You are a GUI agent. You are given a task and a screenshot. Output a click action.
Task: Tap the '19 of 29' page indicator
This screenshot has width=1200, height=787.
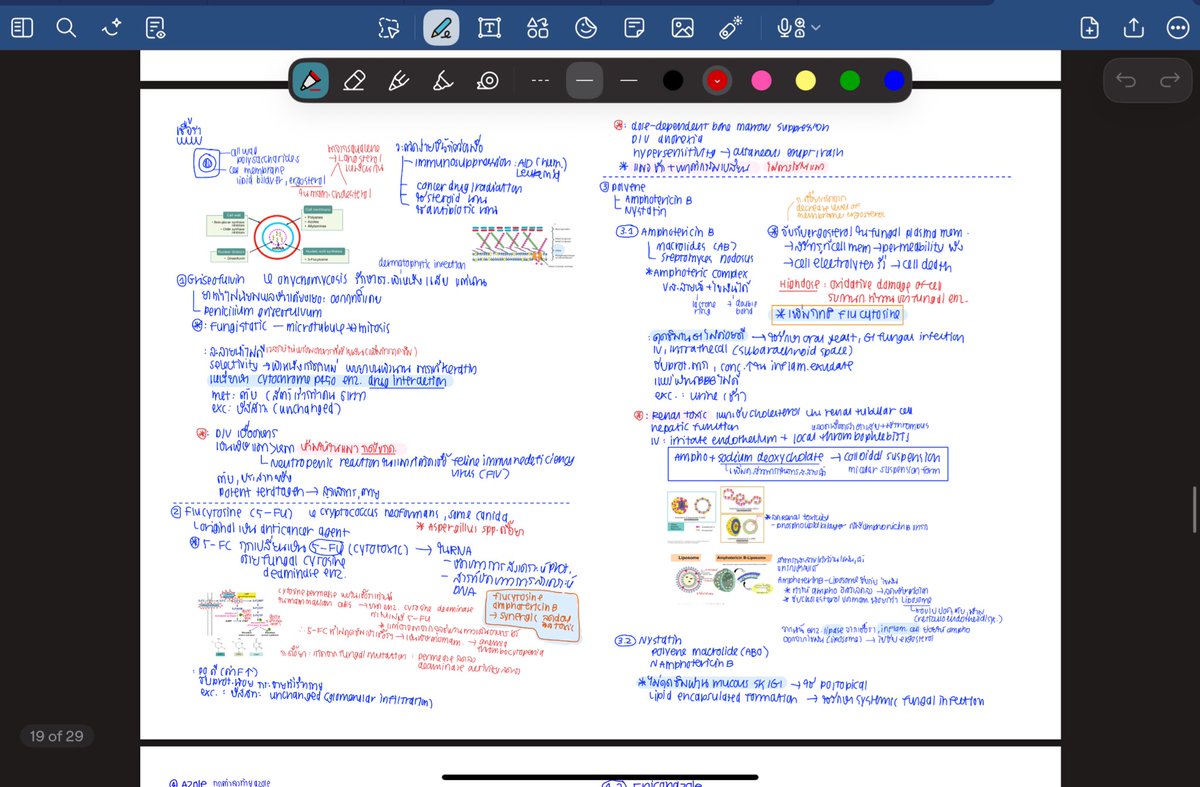[x=57, y=737]
